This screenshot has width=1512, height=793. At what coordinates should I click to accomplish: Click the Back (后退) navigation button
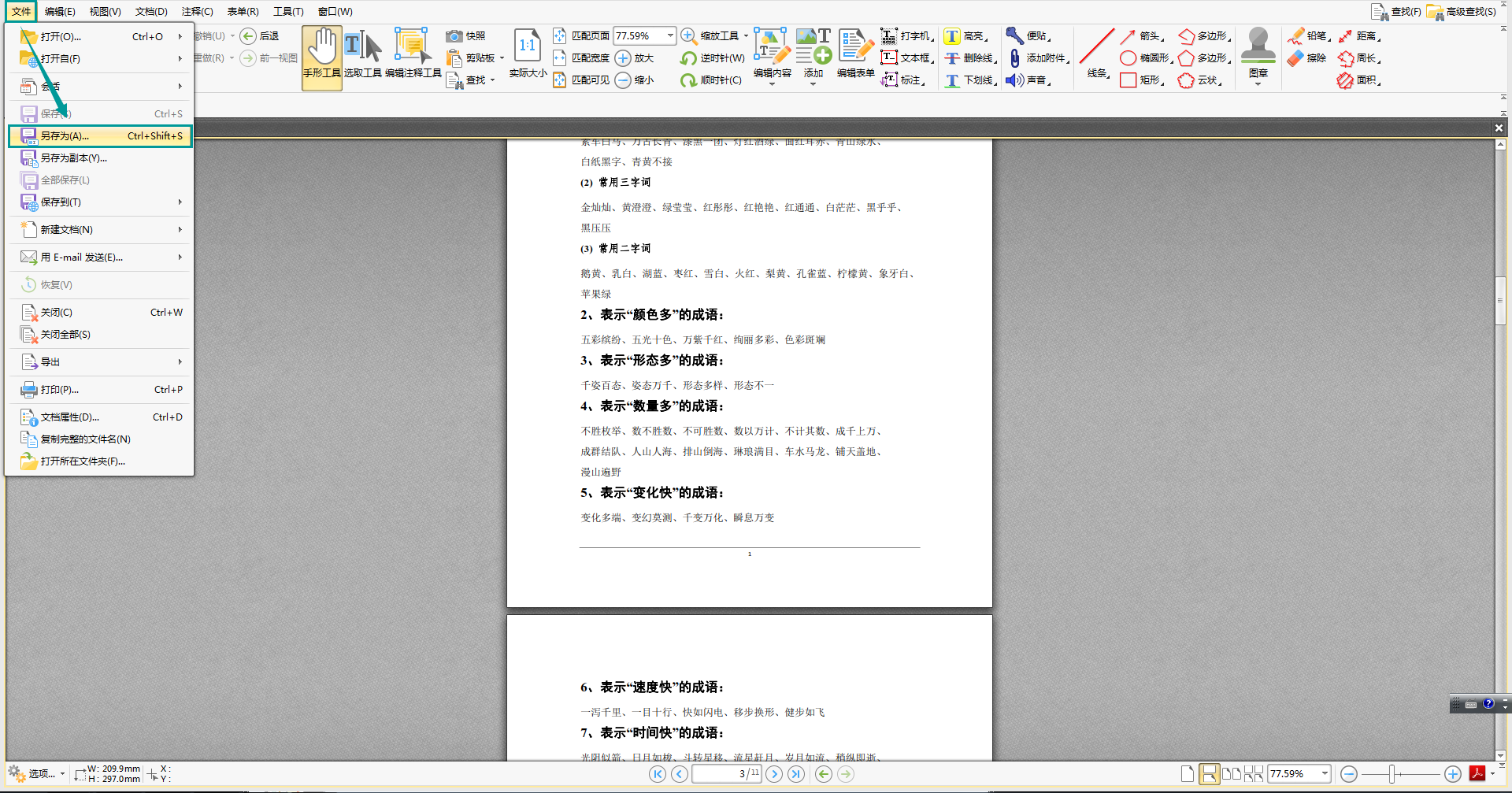(259, 36)
